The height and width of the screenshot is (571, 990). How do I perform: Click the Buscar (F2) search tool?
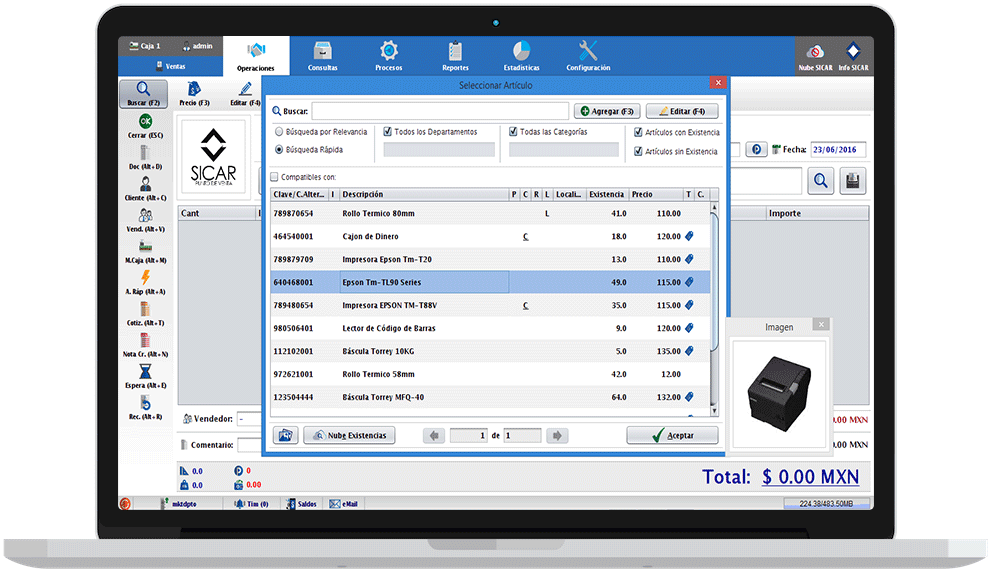click(143, 93)
